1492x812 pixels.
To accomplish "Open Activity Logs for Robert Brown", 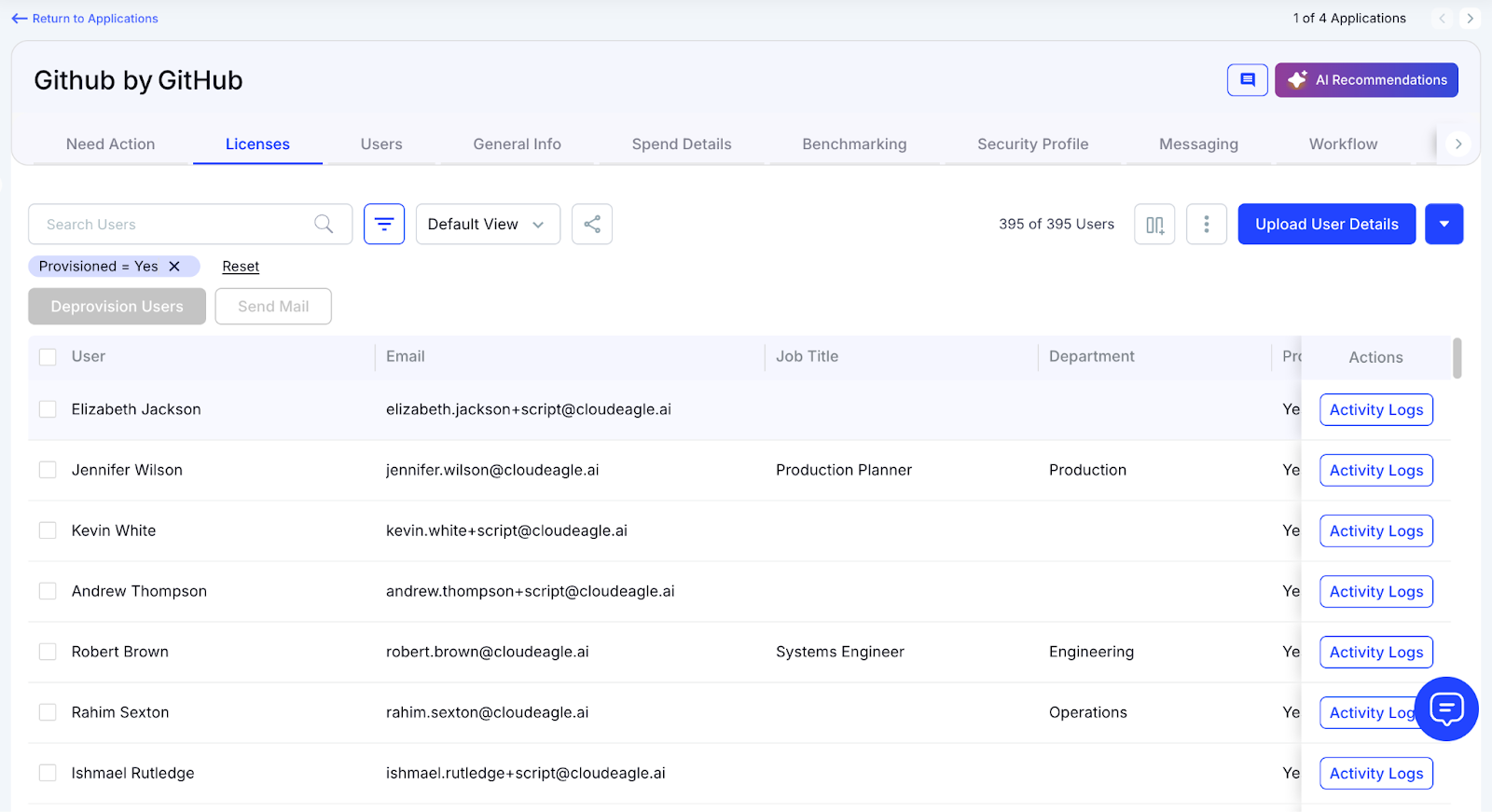I will point(1376,653).
